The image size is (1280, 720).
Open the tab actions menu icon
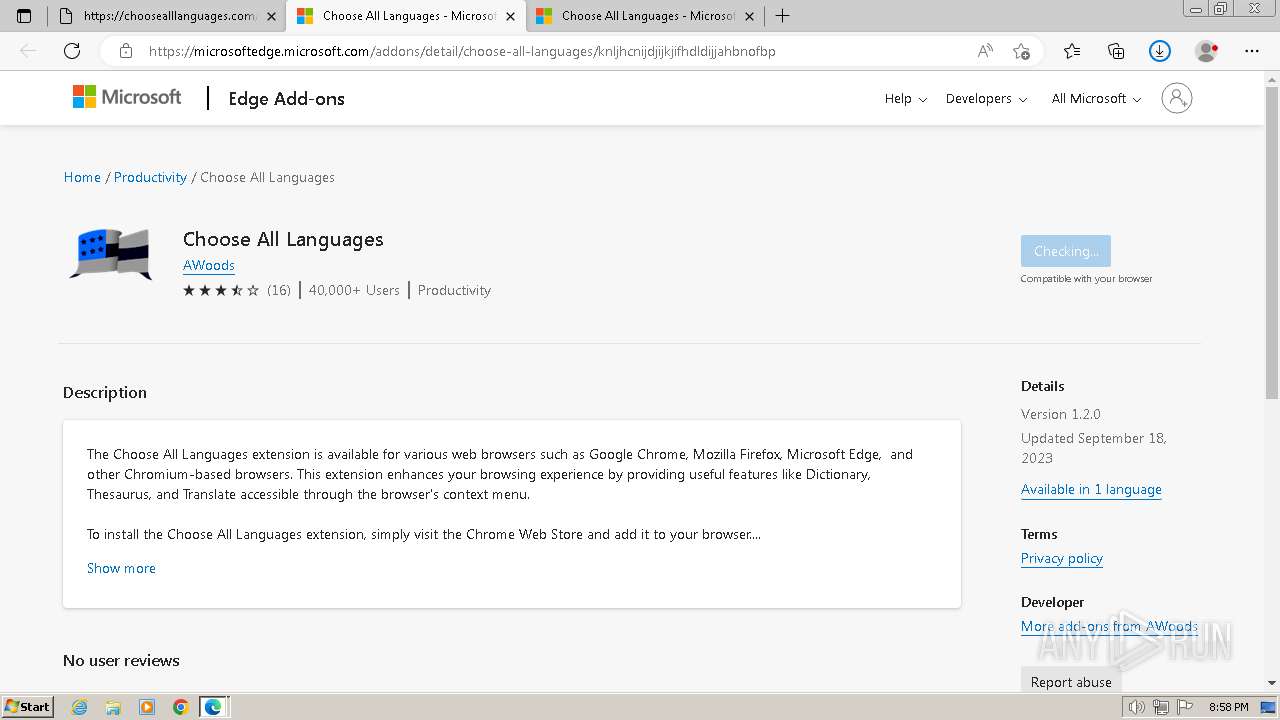[x=24, y=16]
